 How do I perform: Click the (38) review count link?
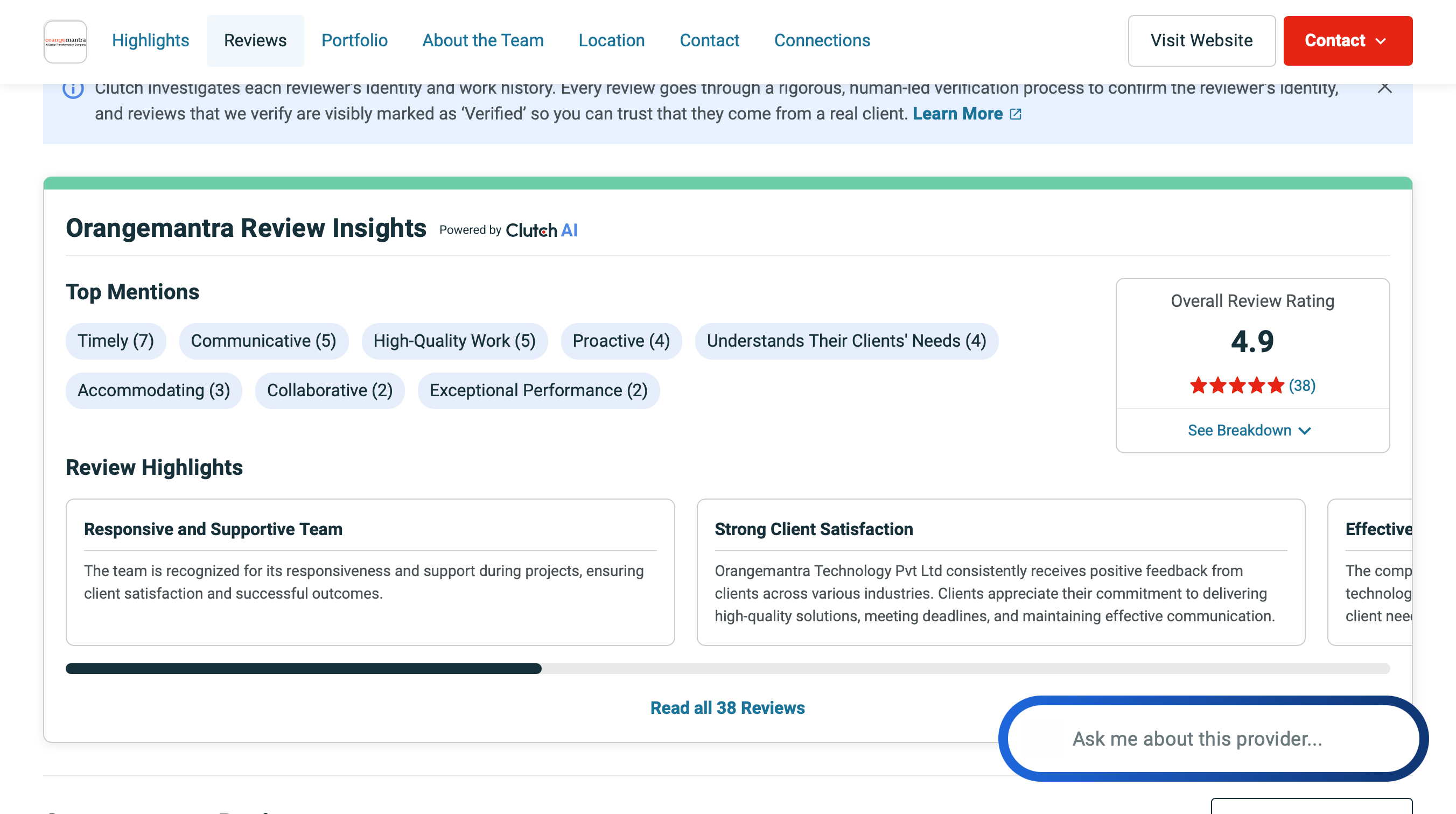(x=1301, y=385)
